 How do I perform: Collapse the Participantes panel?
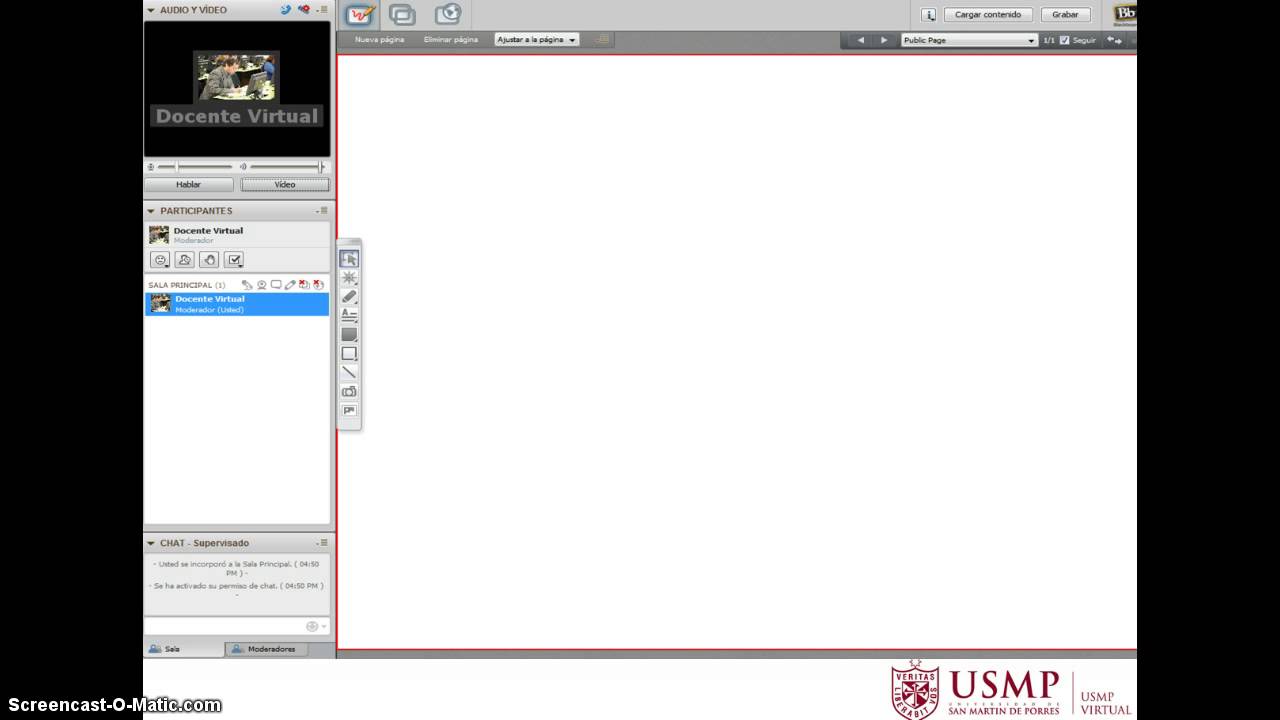click(x=151, y=211)
